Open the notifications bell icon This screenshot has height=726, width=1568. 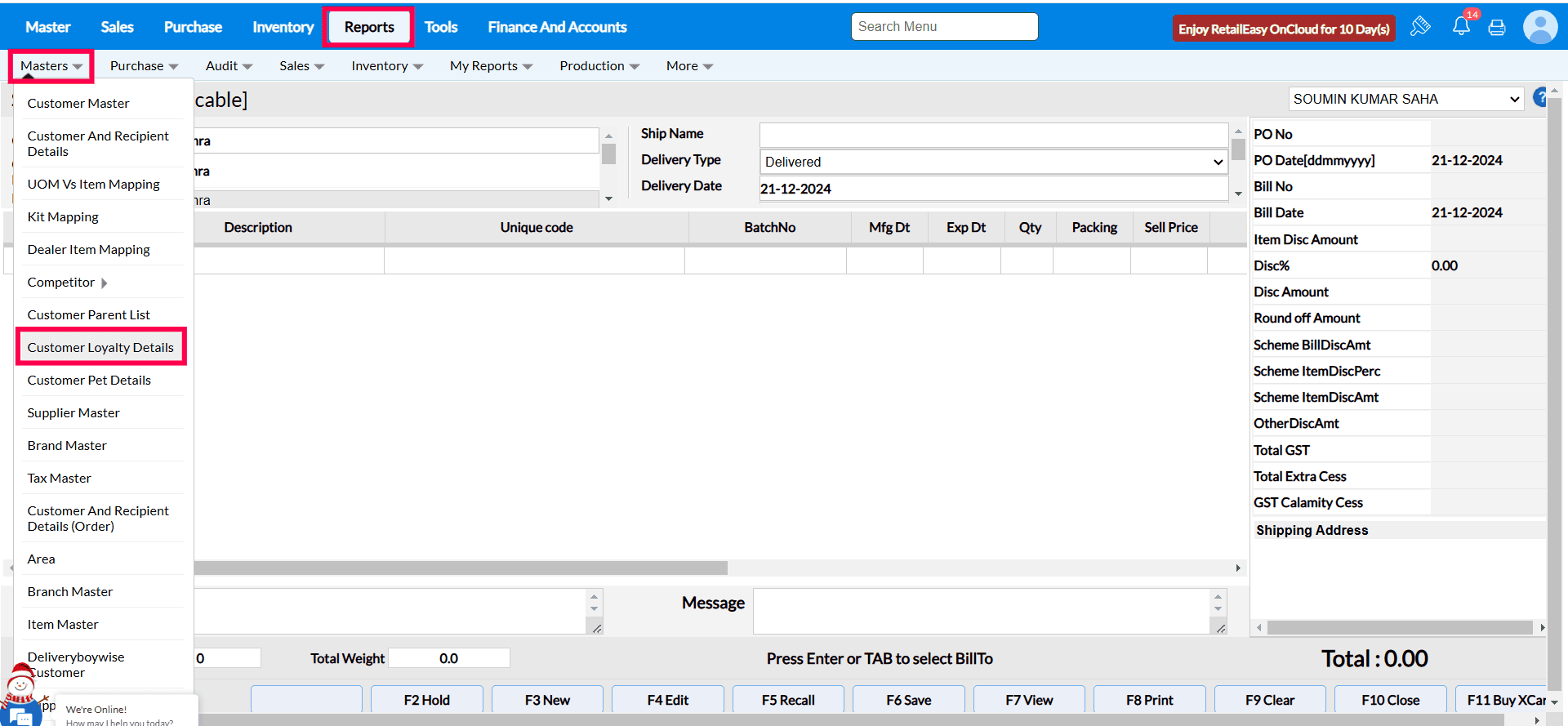coord(1461,27)
